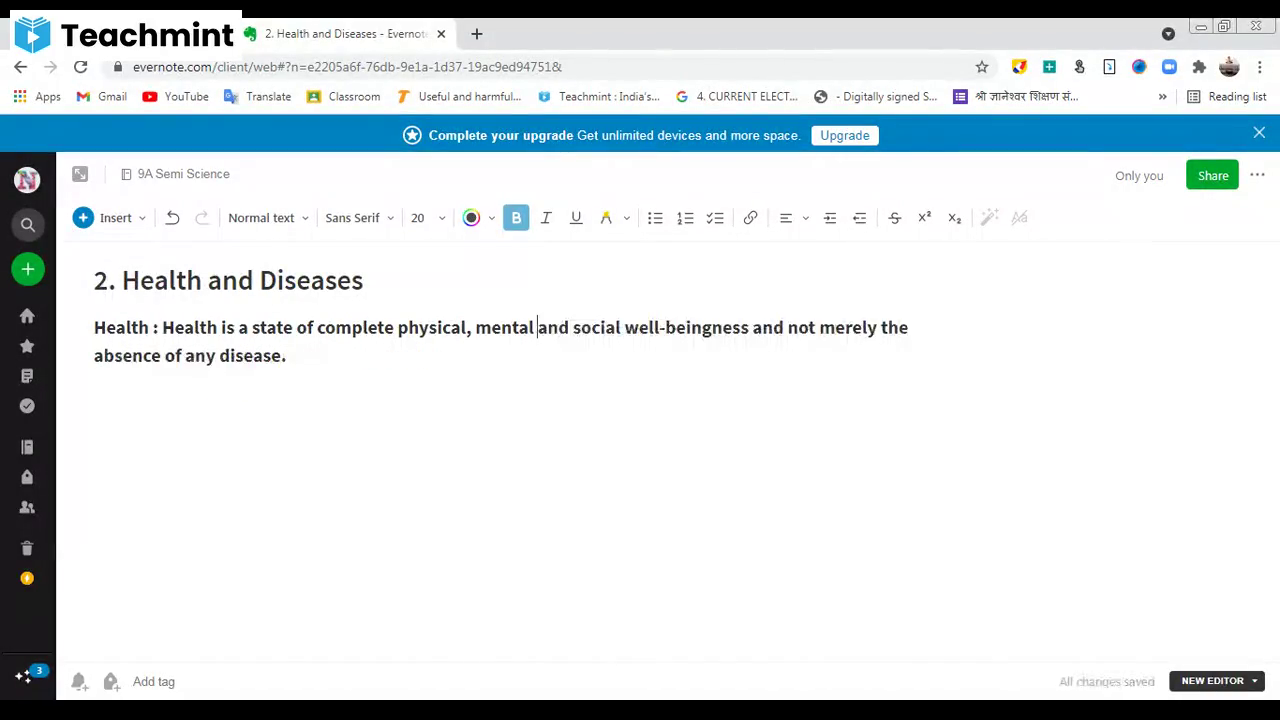Open the Tasks section in the sidebar
The width and height of the screenshot is (1280, 720).
pos(27,405)
